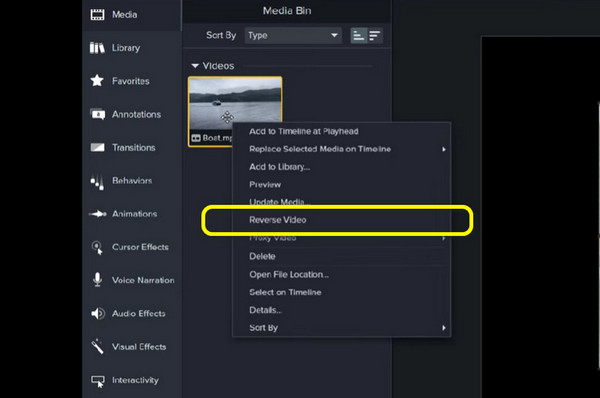
Task: Open the Interactivity icon
Action: click(x=98, y=381)
